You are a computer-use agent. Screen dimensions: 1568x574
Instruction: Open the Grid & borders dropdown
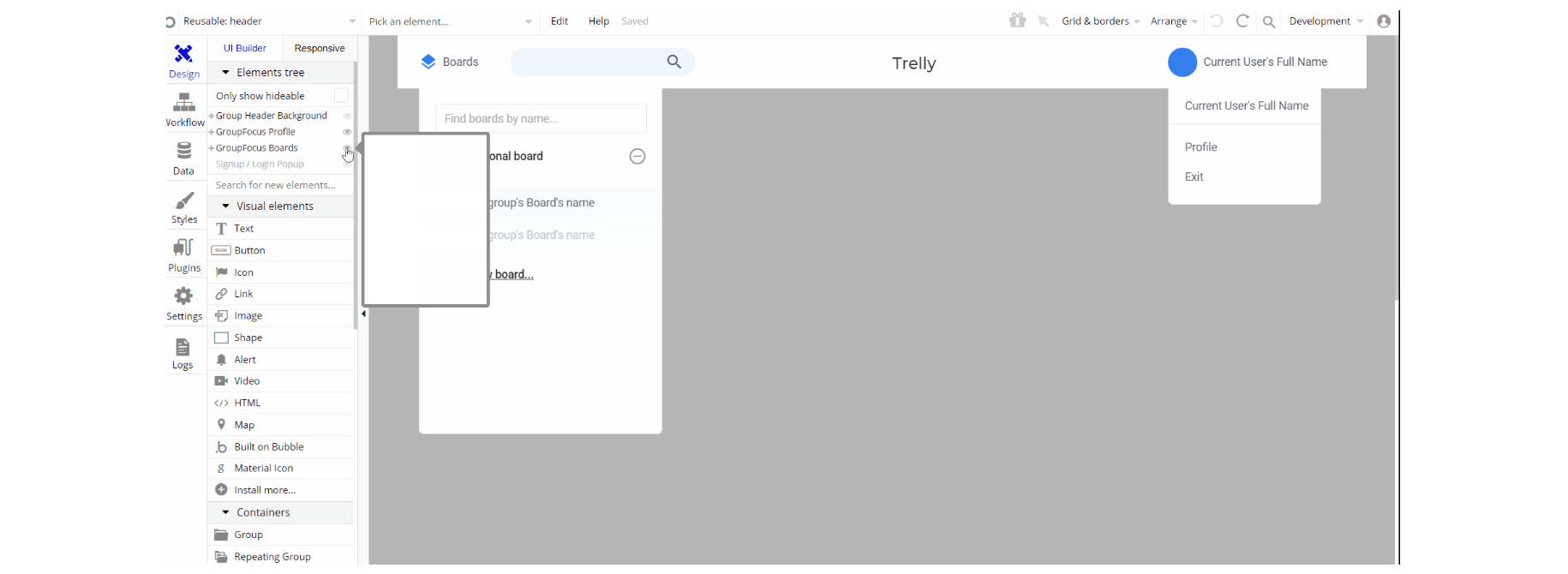(x=1100, y=21)
